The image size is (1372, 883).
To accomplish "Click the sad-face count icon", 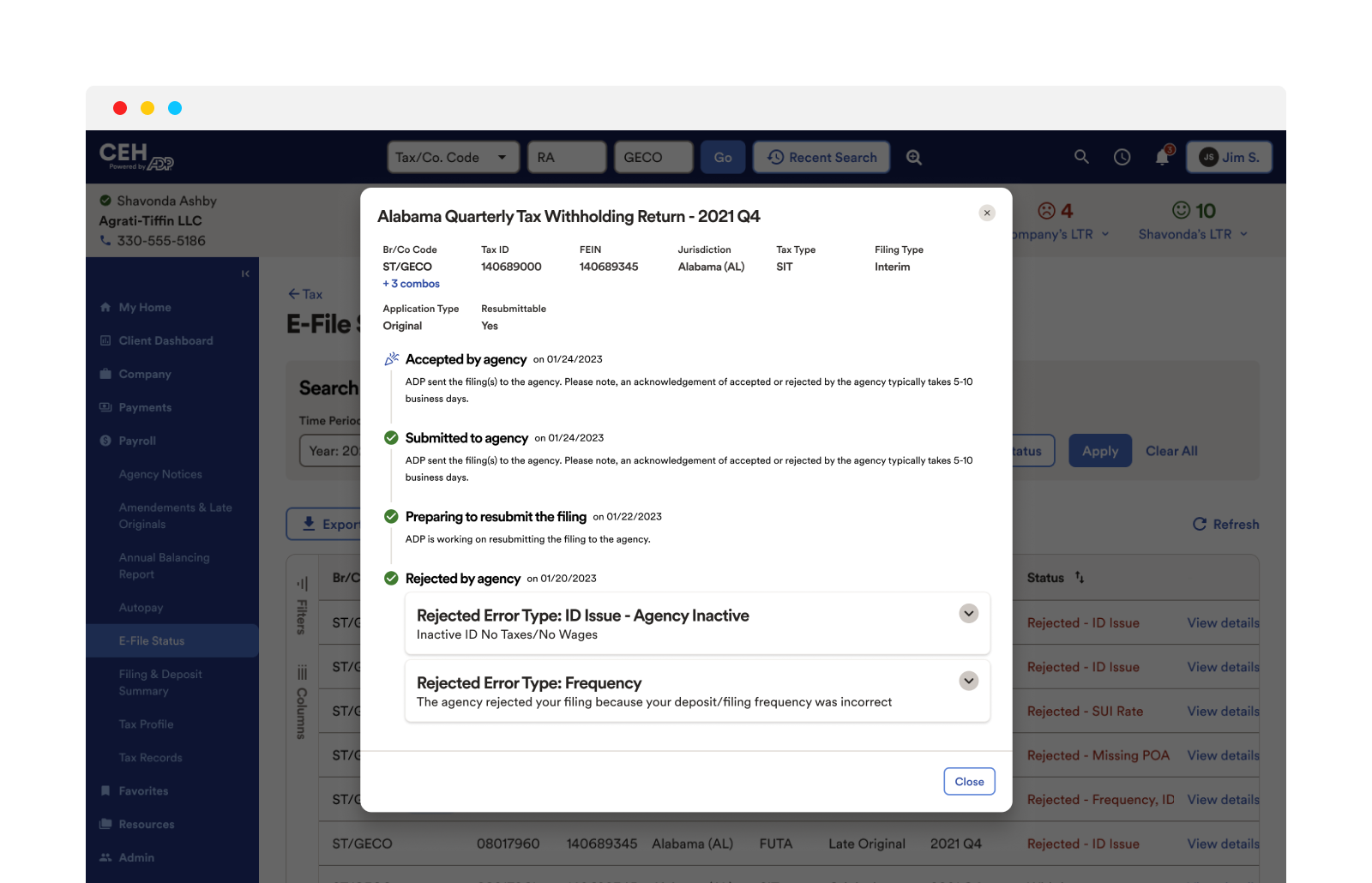I will 1047,211.
